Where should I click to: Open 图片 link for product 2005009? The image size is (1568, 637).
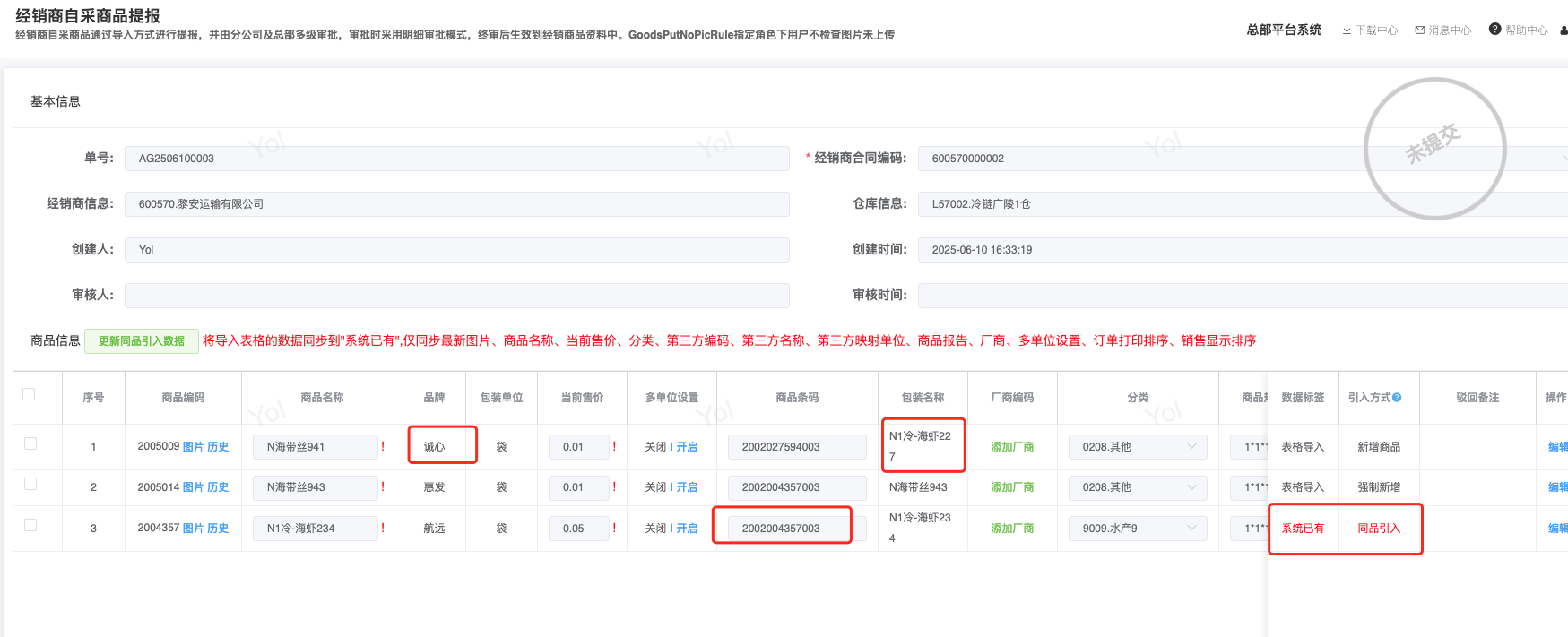point(193,447)
